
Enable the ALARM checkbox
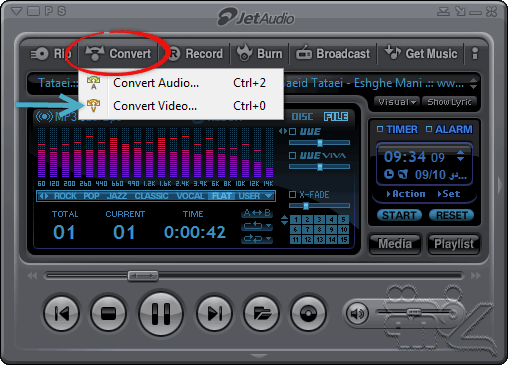pos(429,129)
